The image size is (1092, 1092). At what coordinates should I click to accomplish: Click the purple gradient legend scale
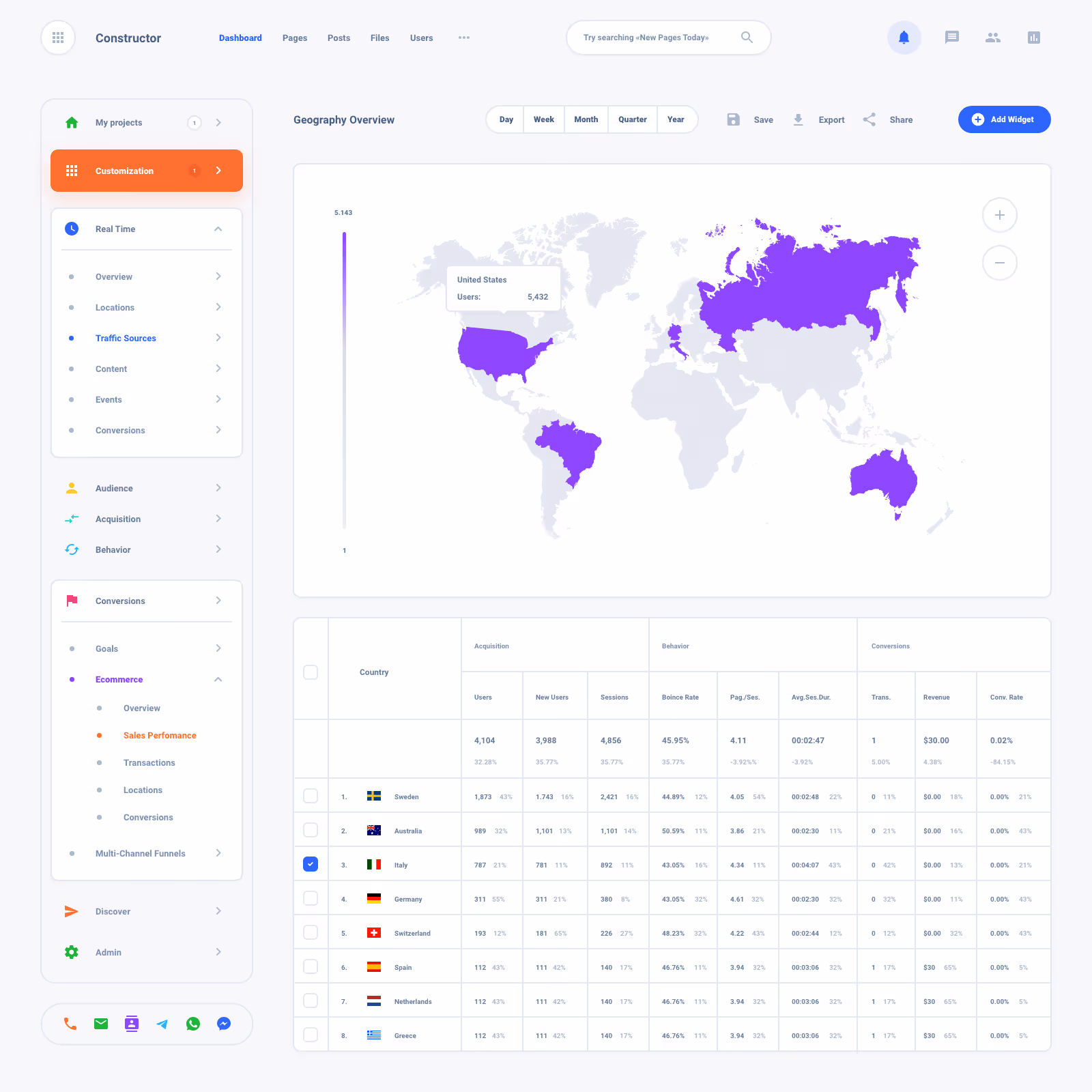344,382
